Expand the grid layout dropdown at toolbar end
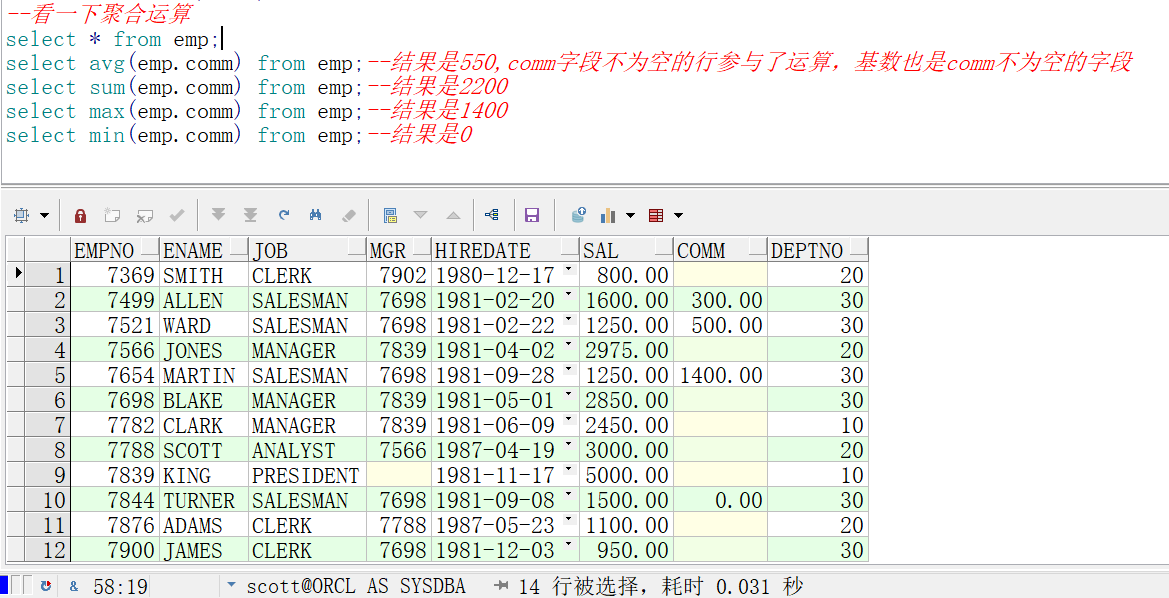The image size is (1169, 598). [678, 214]
